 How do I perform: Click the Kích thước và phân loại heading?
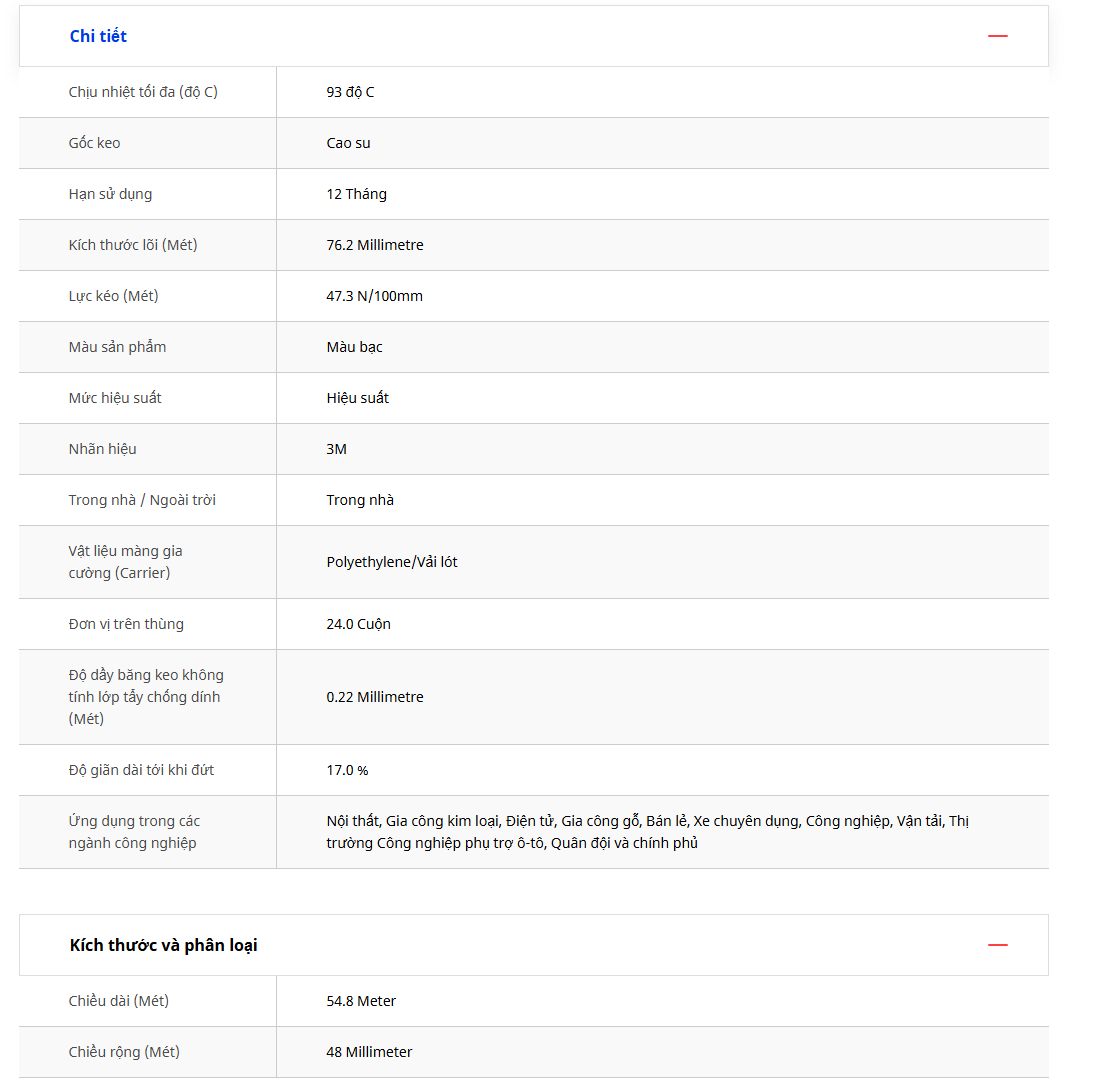pos(163,945)
